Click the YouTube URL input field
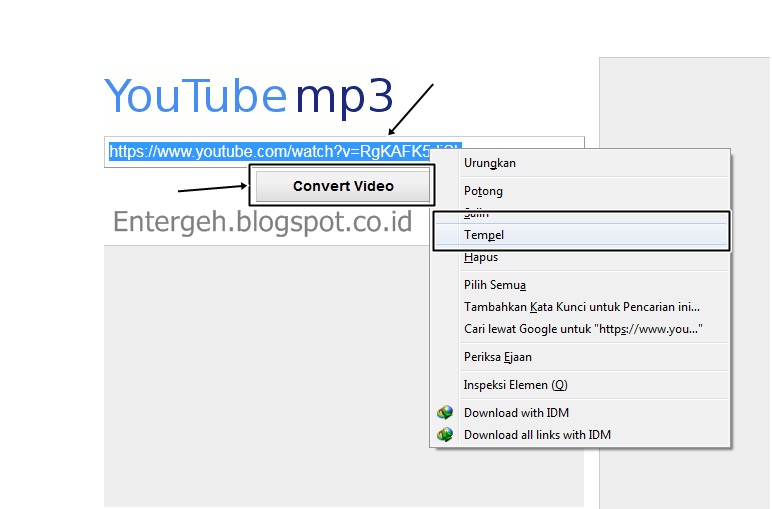 [344, 152]
